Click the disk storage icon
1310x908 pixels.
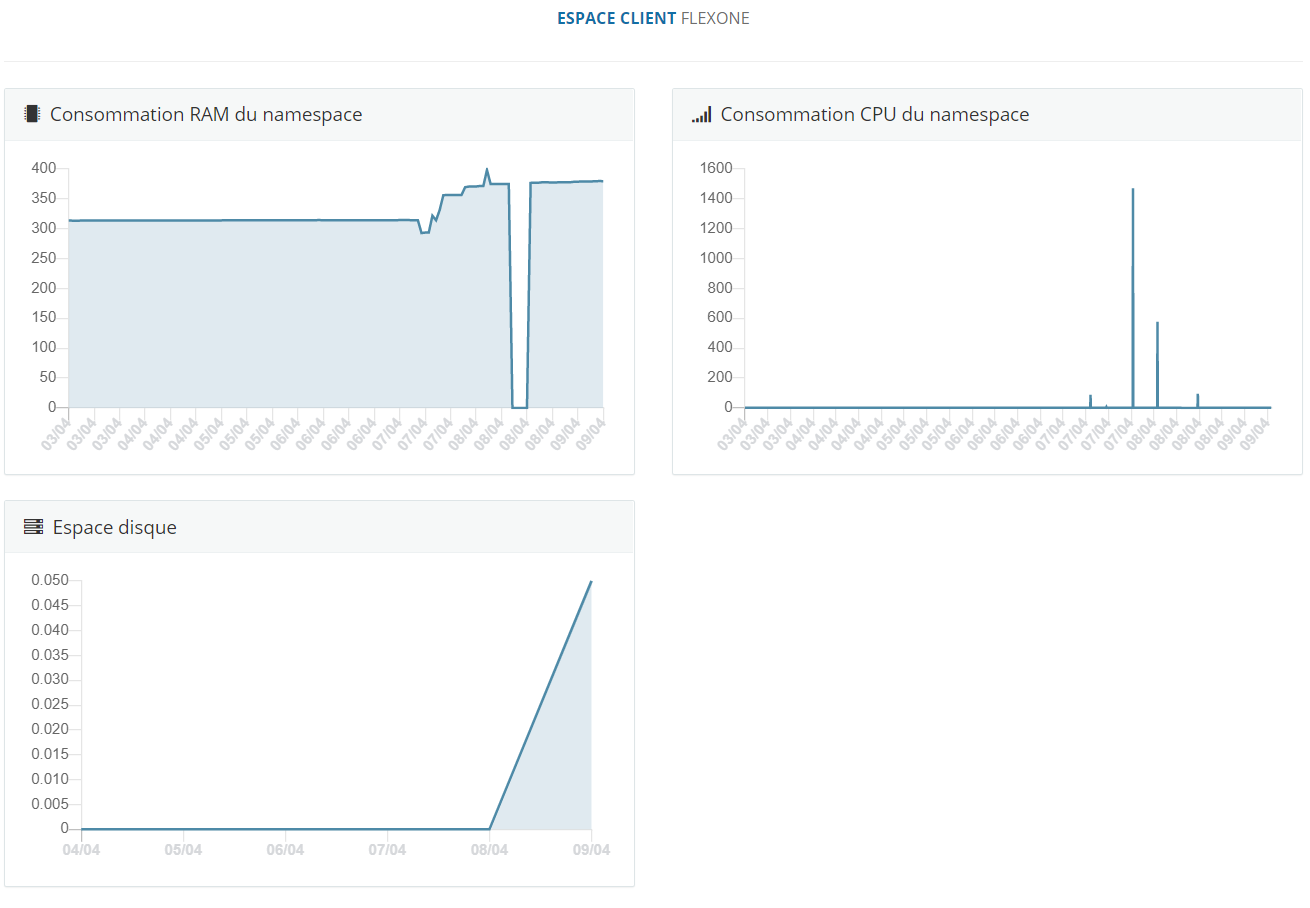pos(33,527)
